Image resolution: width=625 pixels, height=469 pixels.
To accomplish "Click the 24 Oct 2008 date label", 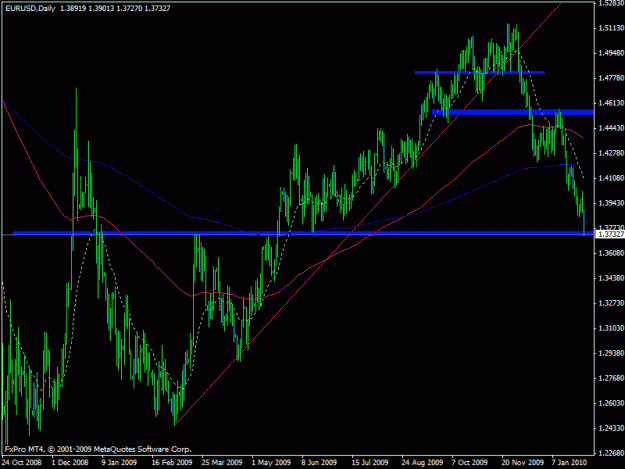I will tap(22, 463).
